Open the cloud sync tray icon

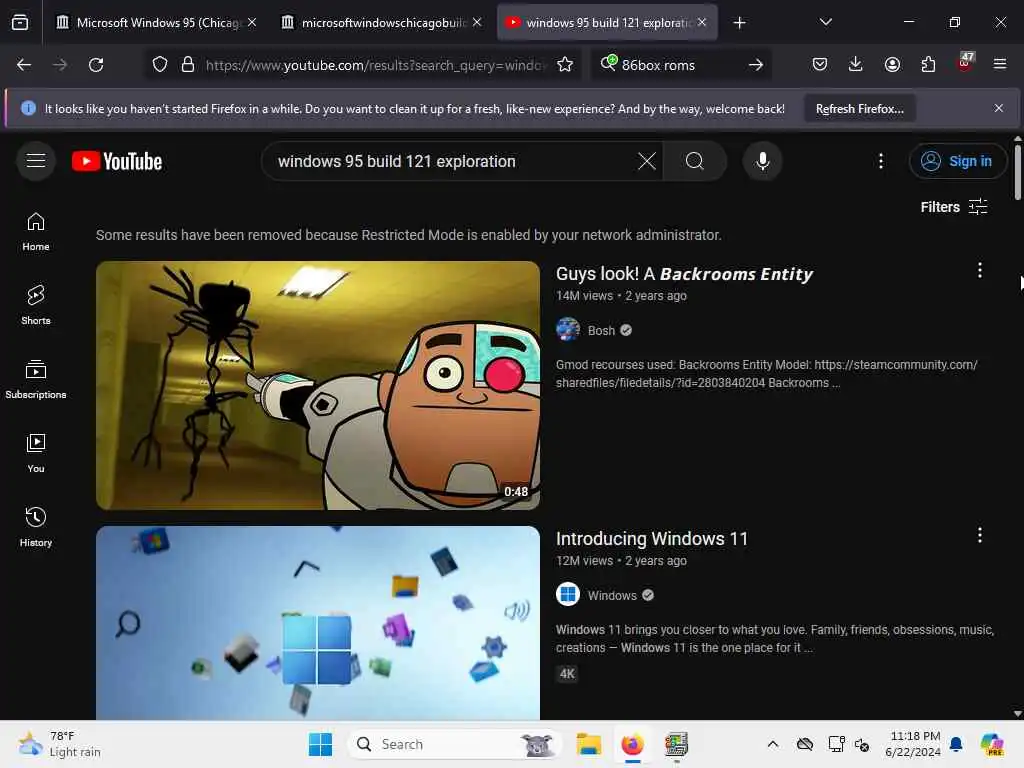click(x=805, y=744)
